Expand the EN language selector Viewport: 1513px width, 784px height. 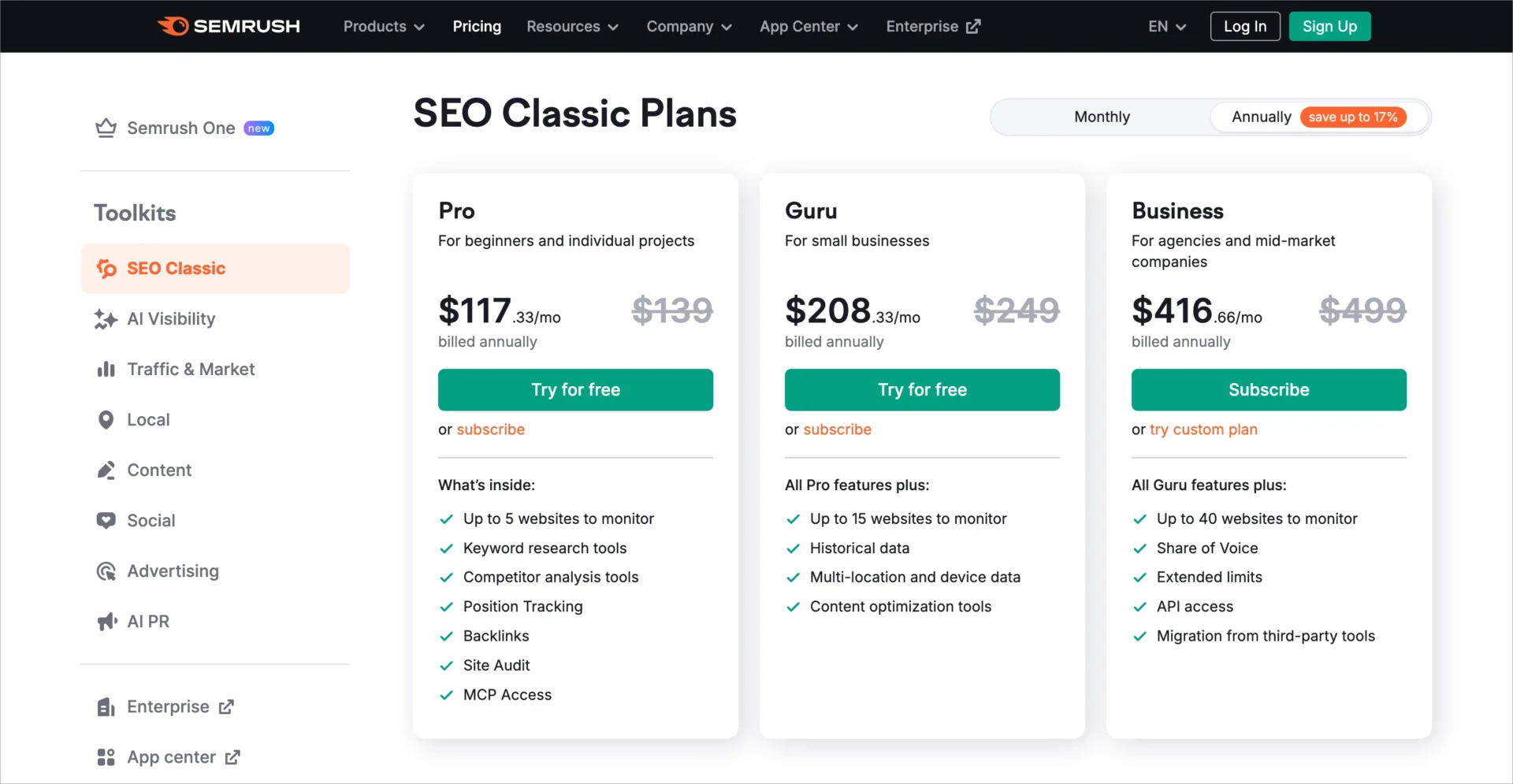[x=1166, y=26]
